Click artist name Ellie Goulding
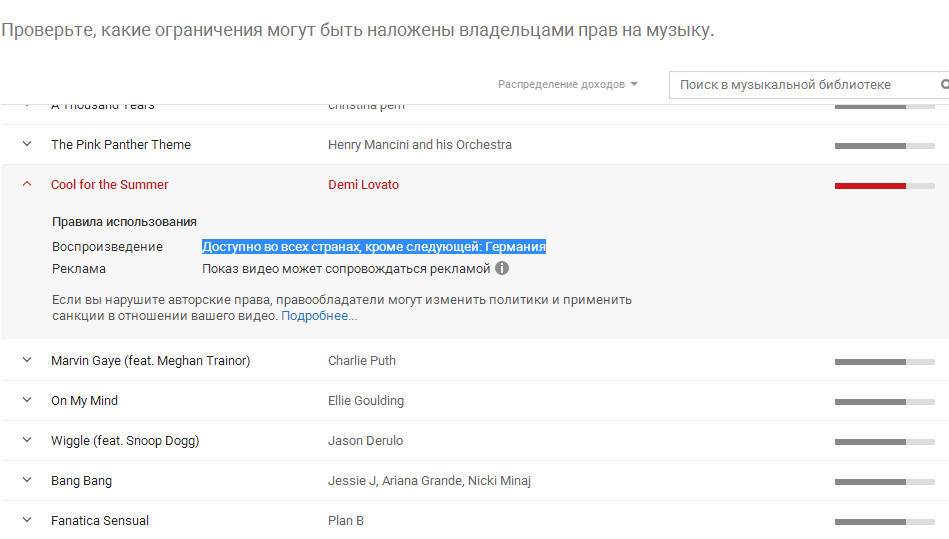The height and width of the screenshot is (539, 949). (x=366, y=400)
